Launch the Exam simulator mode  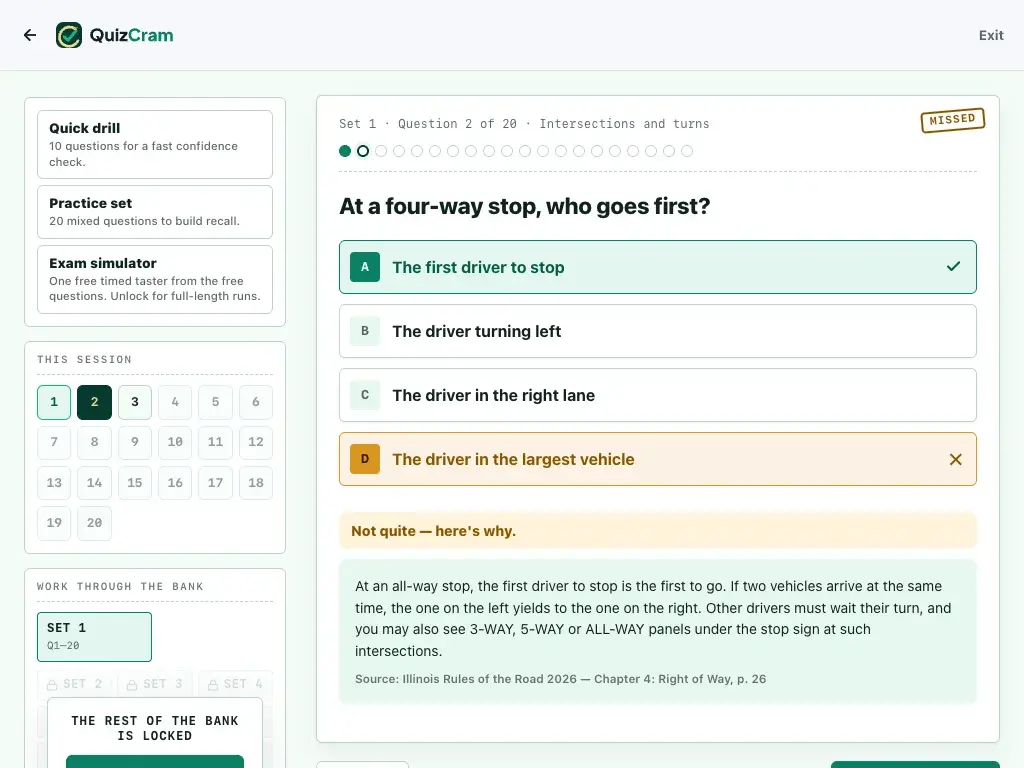[155, 280]
